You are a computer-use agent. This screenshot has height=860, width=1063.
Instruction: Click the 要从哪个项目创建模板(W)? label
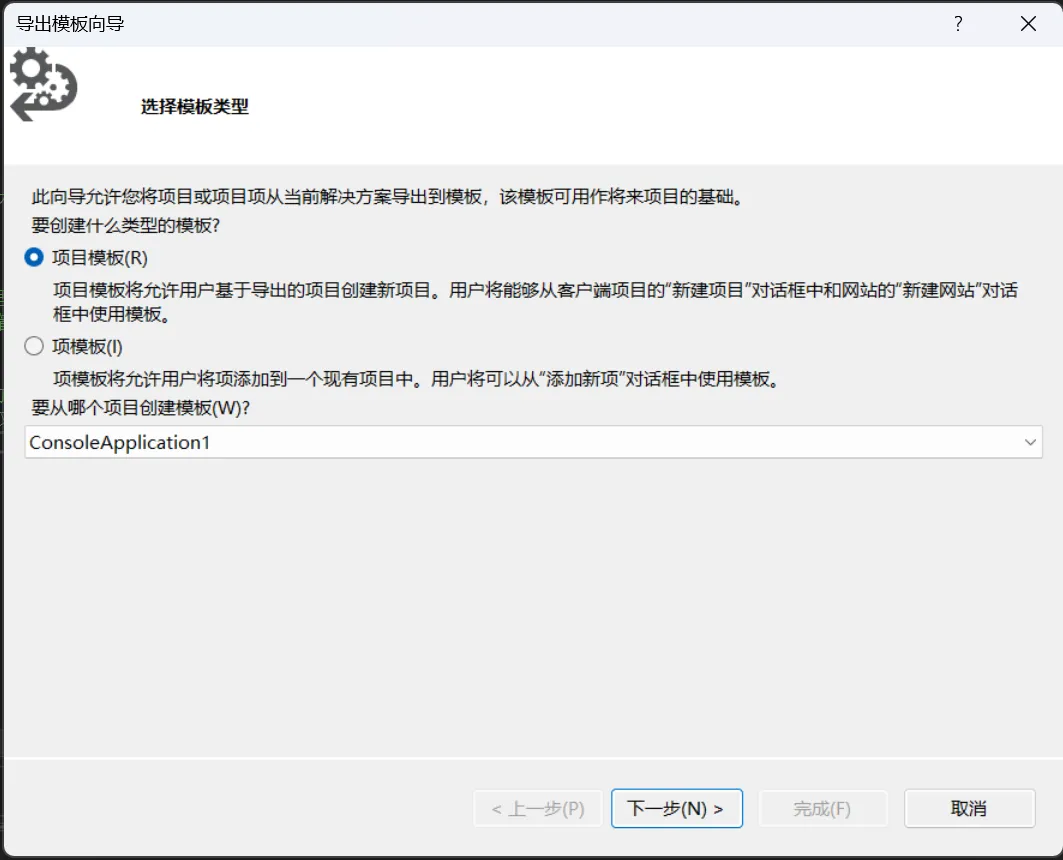pos(141,408)
